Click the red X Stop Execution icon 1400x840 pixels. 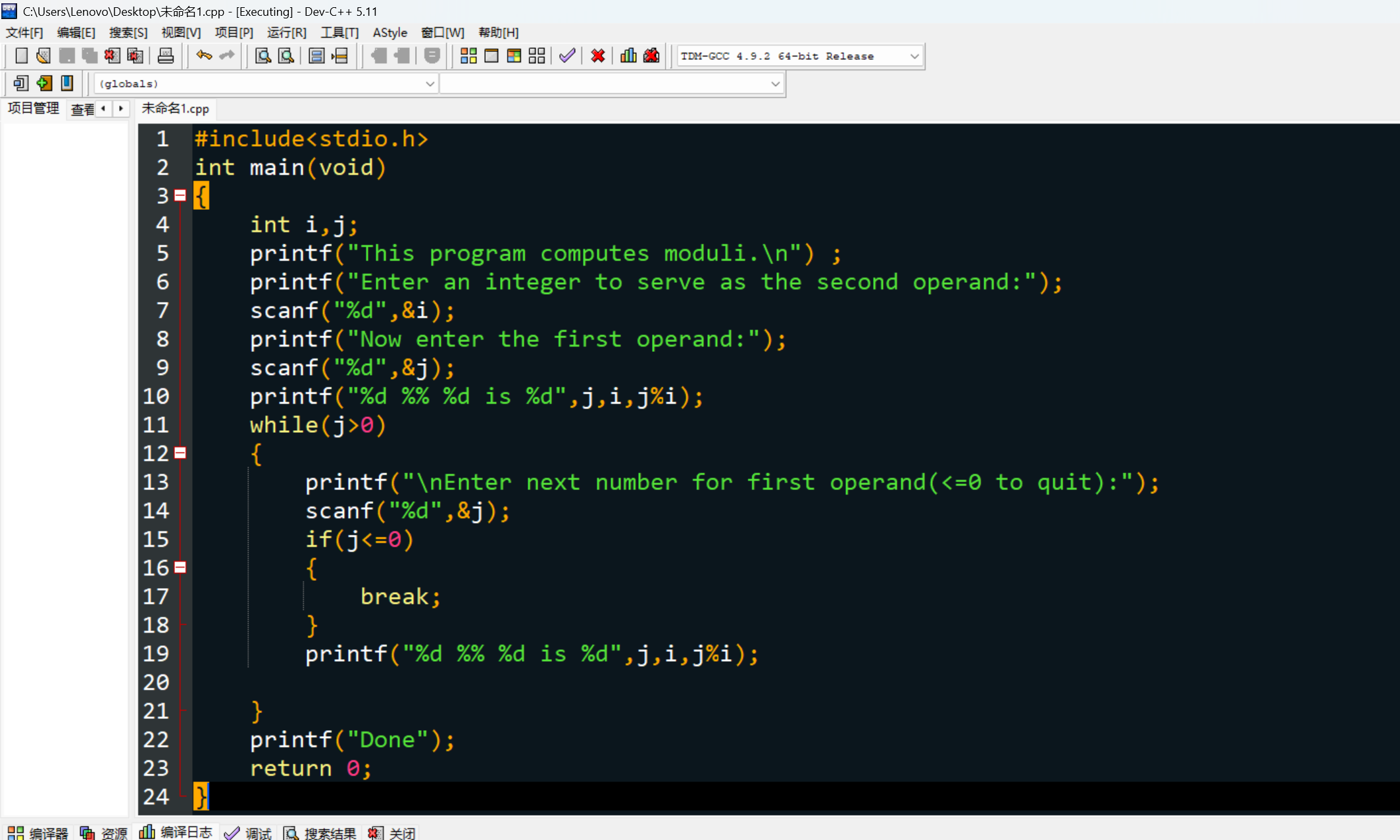pyautogui.click(x=597, y=56)
